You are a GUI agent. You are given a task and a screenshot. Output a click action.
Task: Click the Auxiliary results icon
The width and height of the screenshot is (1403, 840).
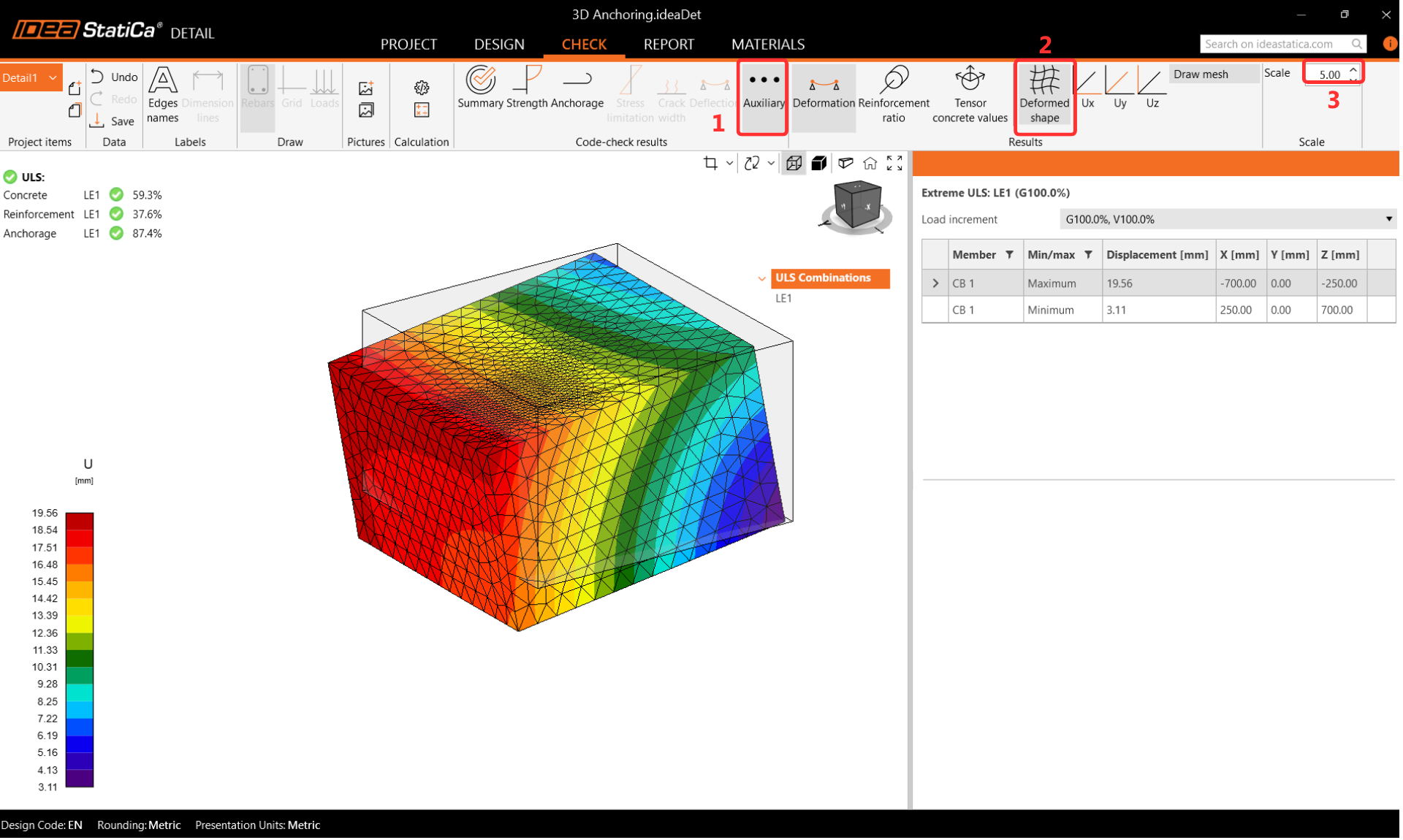click(x=764, y=89)
